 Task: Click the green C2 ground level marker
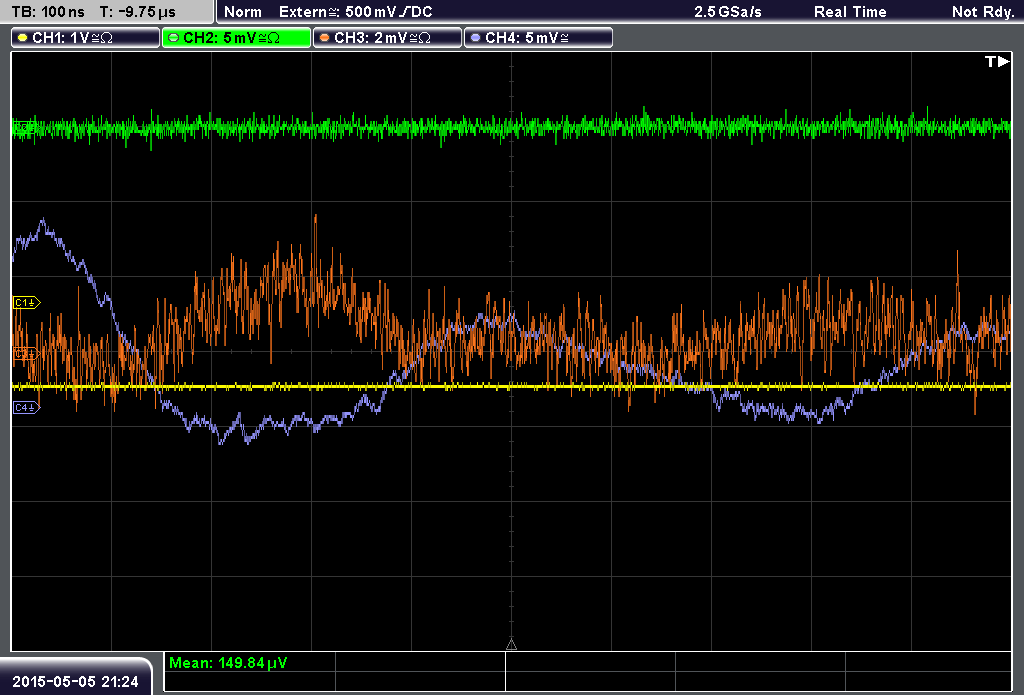[x=25, y=128]
